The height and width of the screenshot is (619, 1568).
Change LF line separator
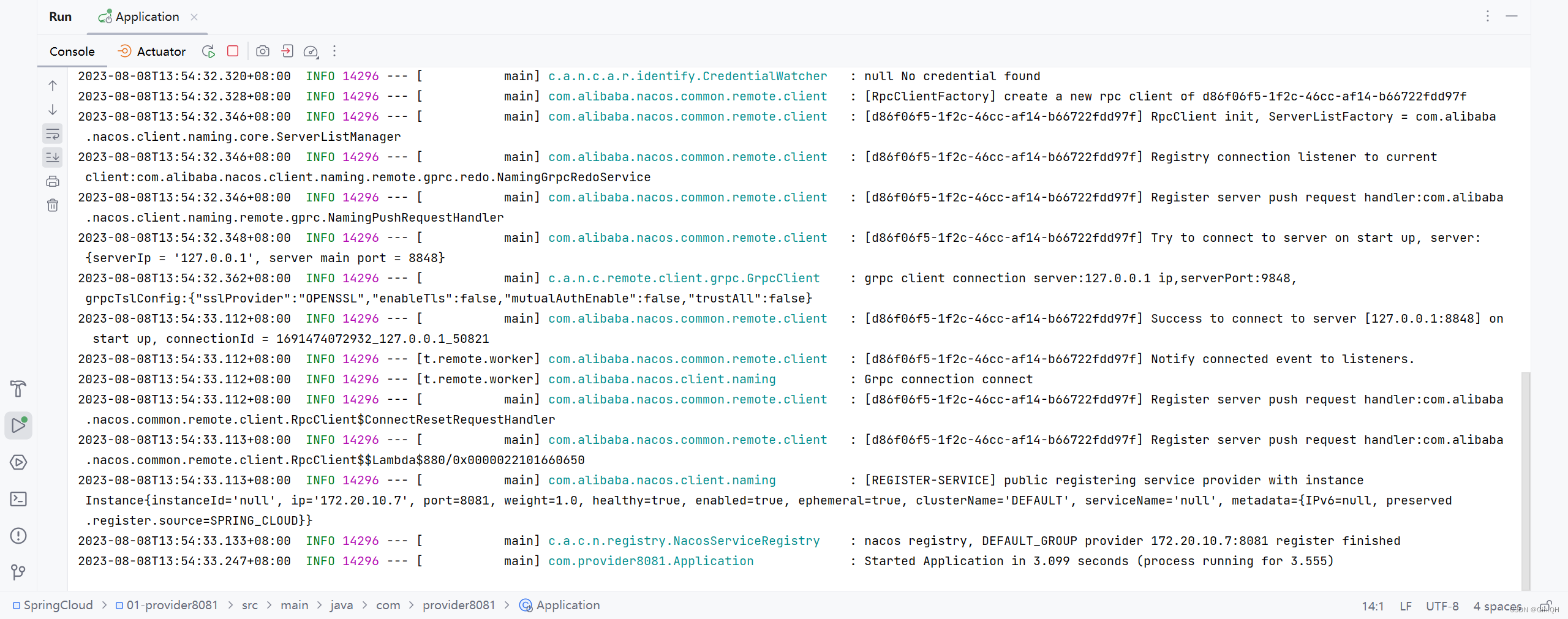coord(1406,606)
